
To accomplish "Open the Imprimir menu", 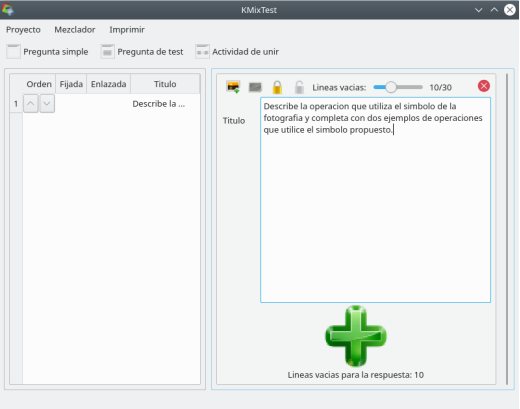I will pyautogui.click(x=127, y=30).
